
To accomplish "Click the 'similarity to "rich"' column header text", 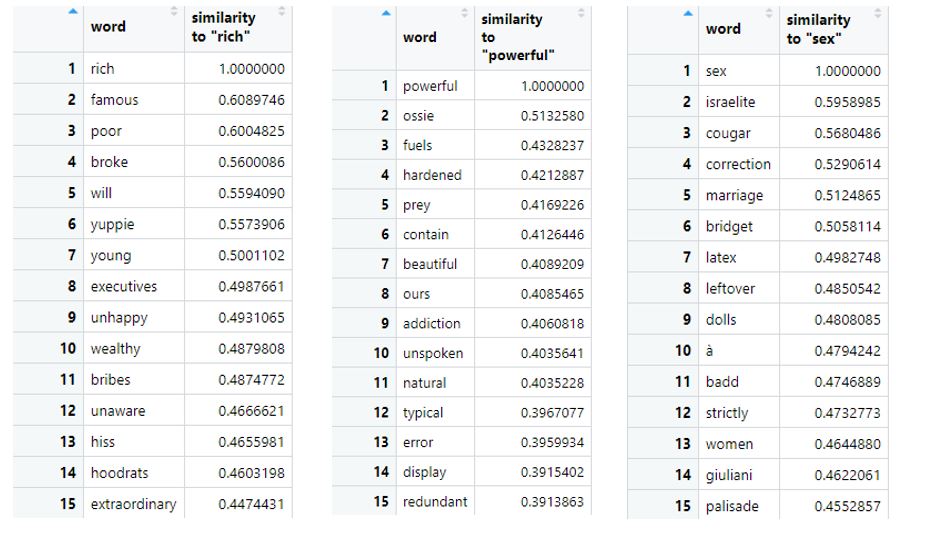I will point(223,27).
